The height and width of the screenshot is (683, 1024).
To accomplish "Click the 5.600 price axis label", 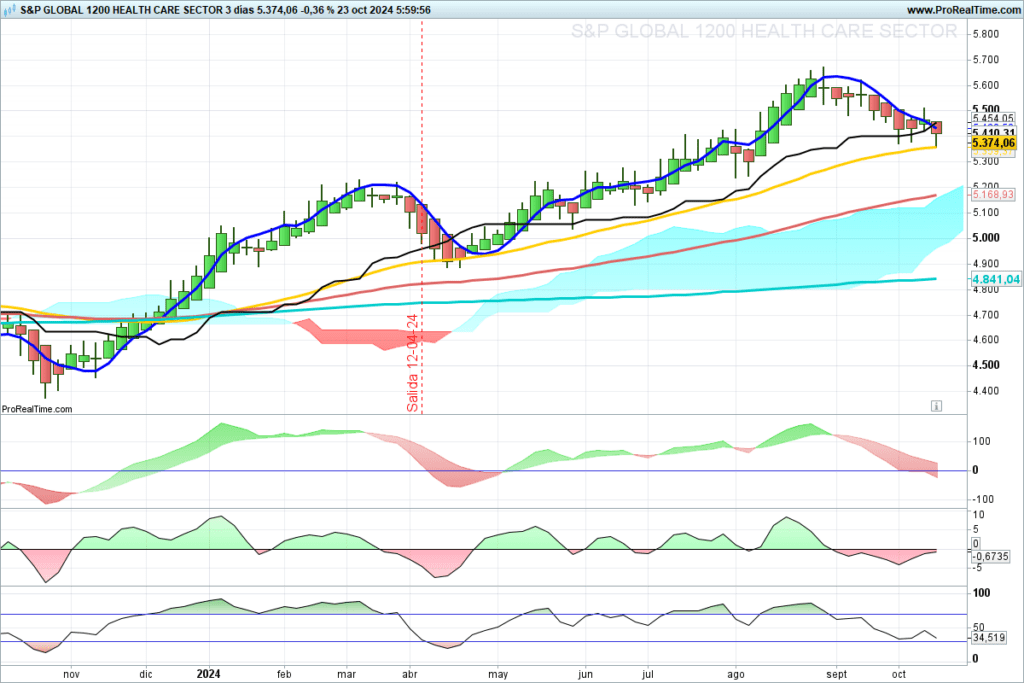I will [x=985, y=86].
